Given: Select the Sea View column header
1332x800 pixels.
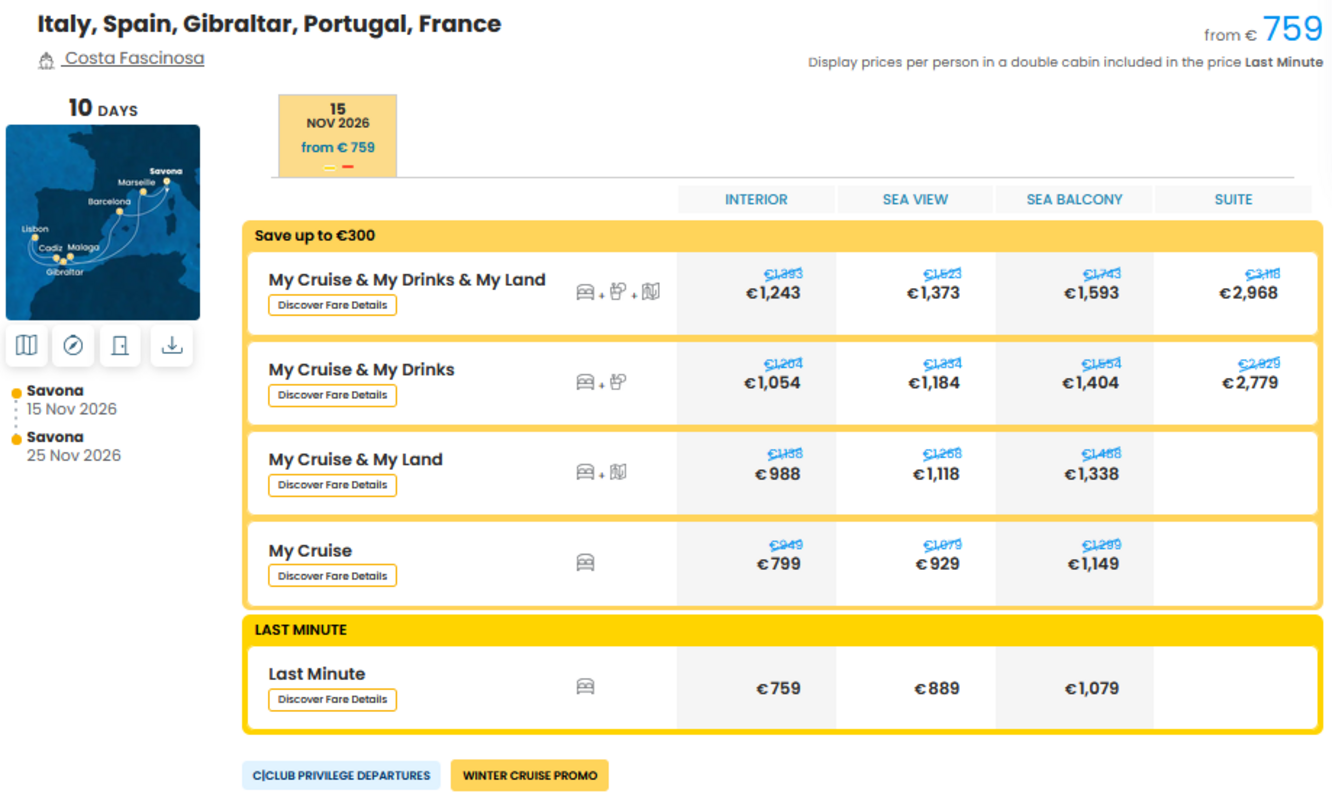Looking at the screenshot, I should coord(915,199).
